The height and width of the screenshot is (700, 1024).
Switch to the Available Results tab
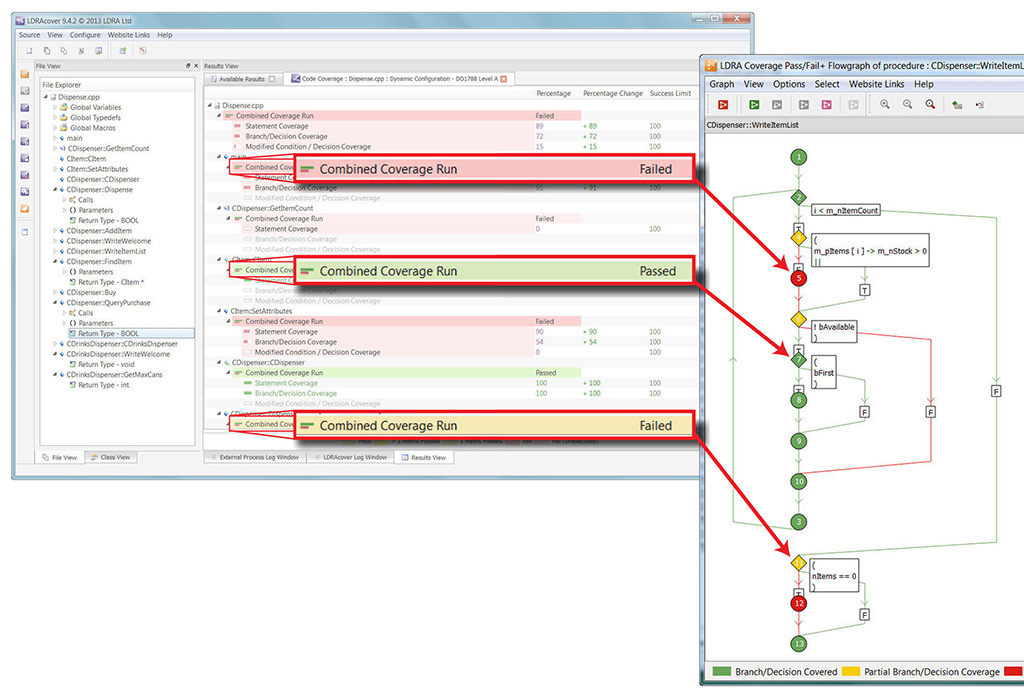(x=242, y=79)
